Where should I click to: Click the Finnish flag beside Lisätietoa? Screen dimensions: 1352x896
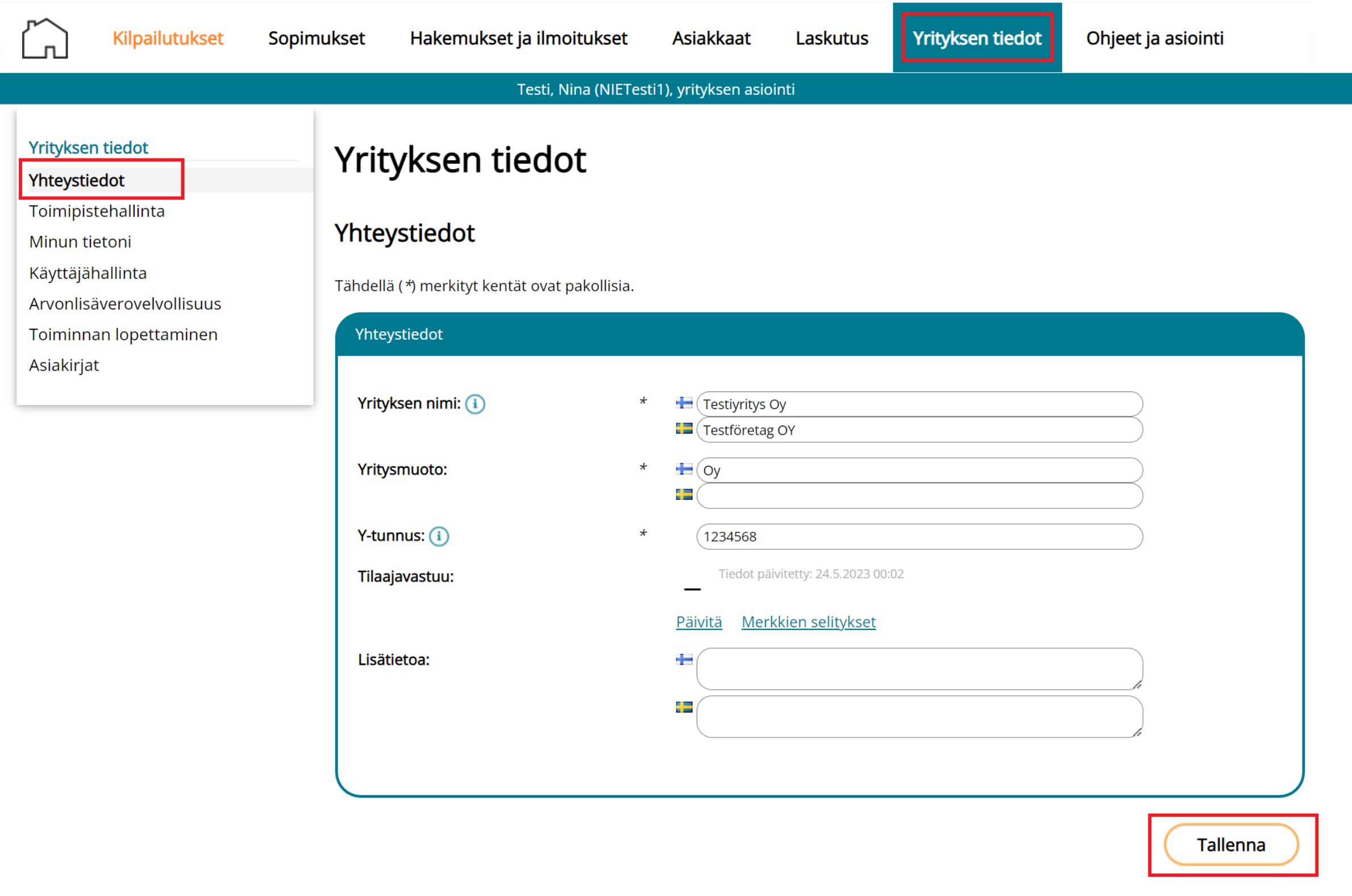coord(684,660)
